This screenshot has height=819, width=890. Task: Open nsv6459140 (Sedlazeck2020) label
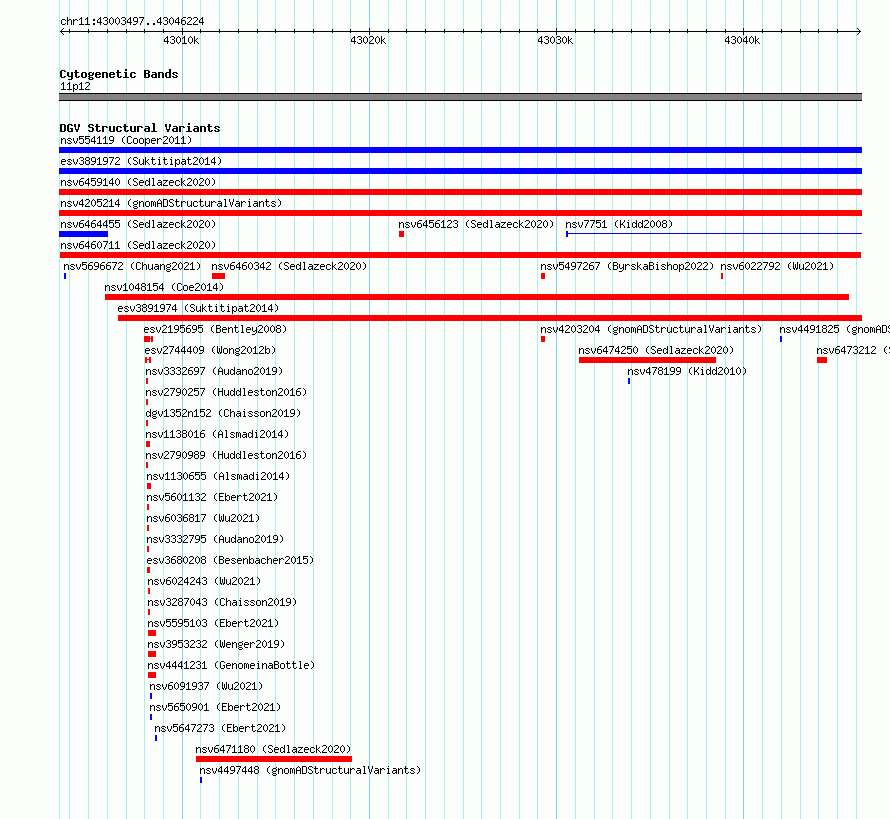tap(138, 182)
